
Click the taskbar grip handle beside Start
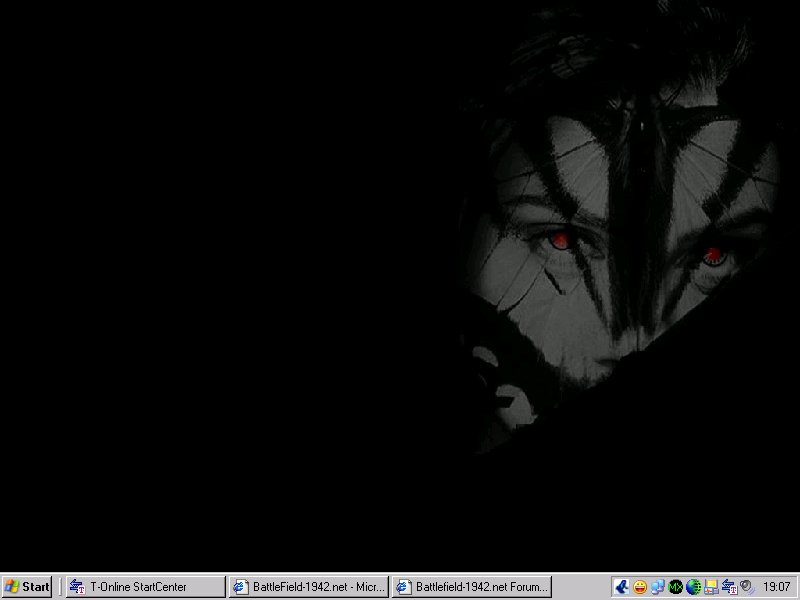pyautogui.click(x=60, y=587)
